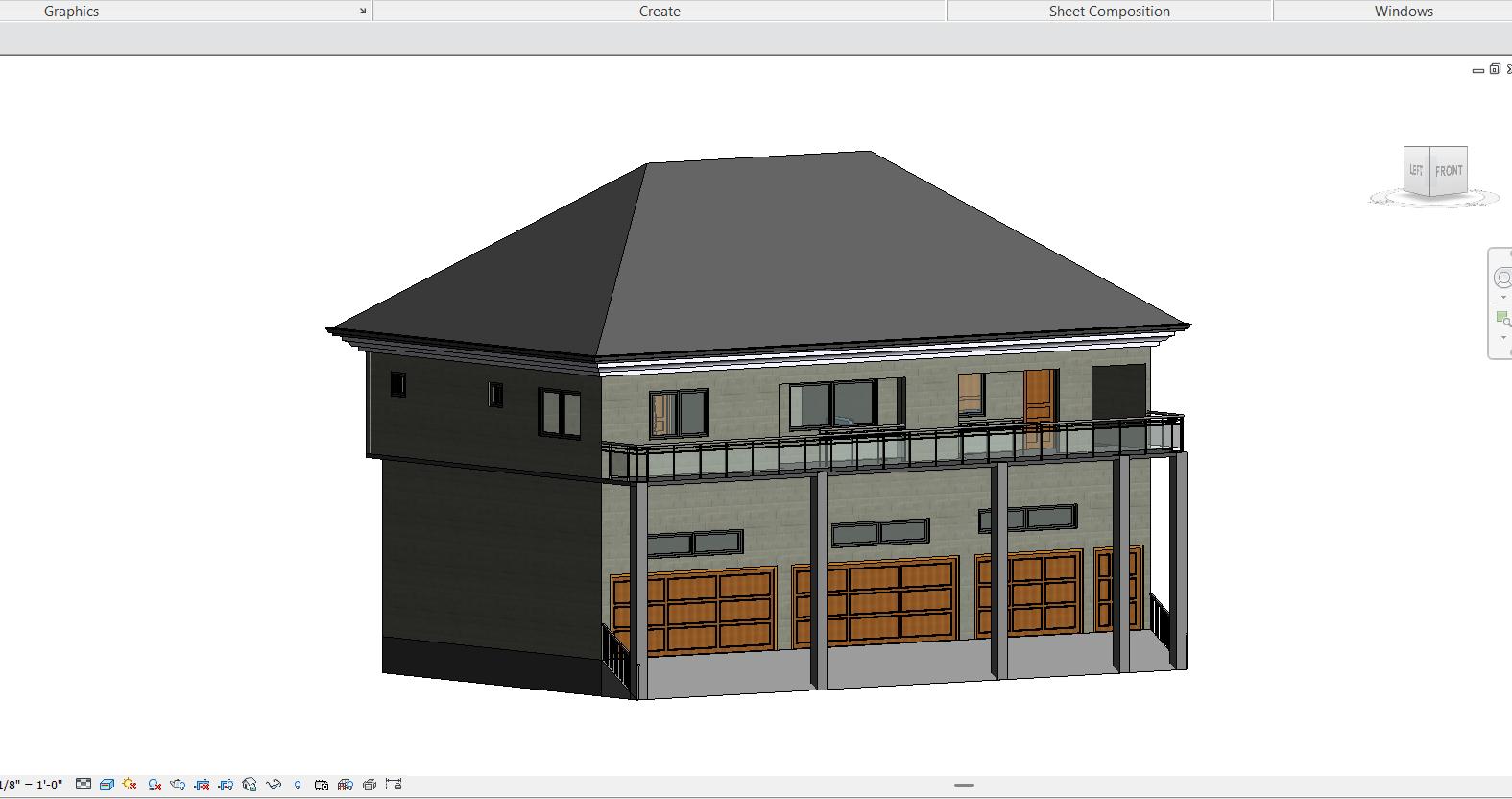Open Temporary View Properties icon
1512x799 pixels.
[322, 785]
